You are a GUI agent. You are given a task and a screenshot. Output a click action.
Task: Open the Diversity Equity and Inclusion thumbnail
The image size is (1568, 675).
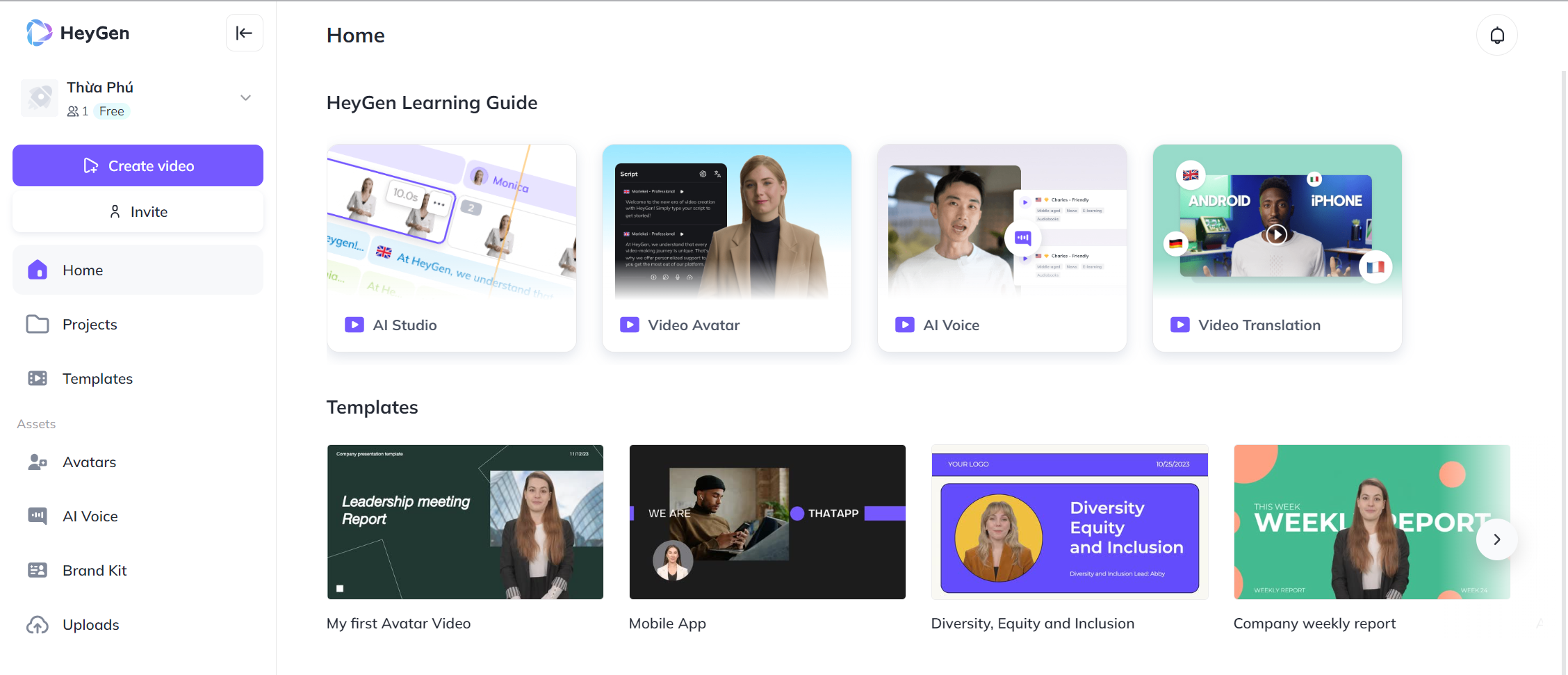pyautogui.click(x=1070, y=522)
